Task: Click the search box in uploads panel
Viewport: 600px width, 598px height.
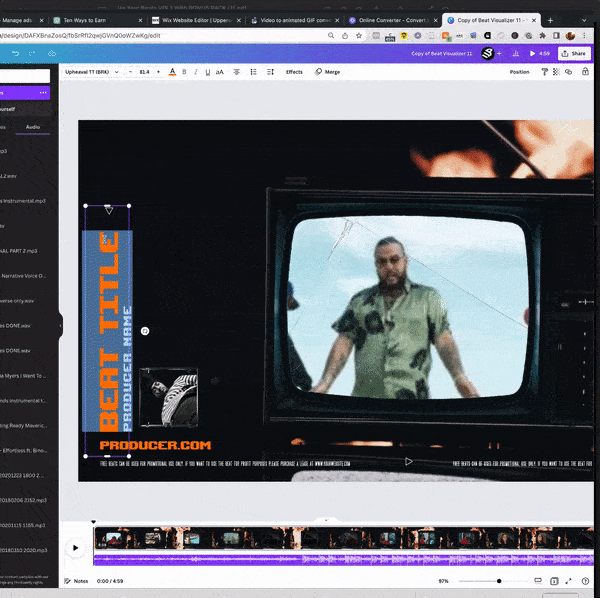Action: [x=24, y=76]
